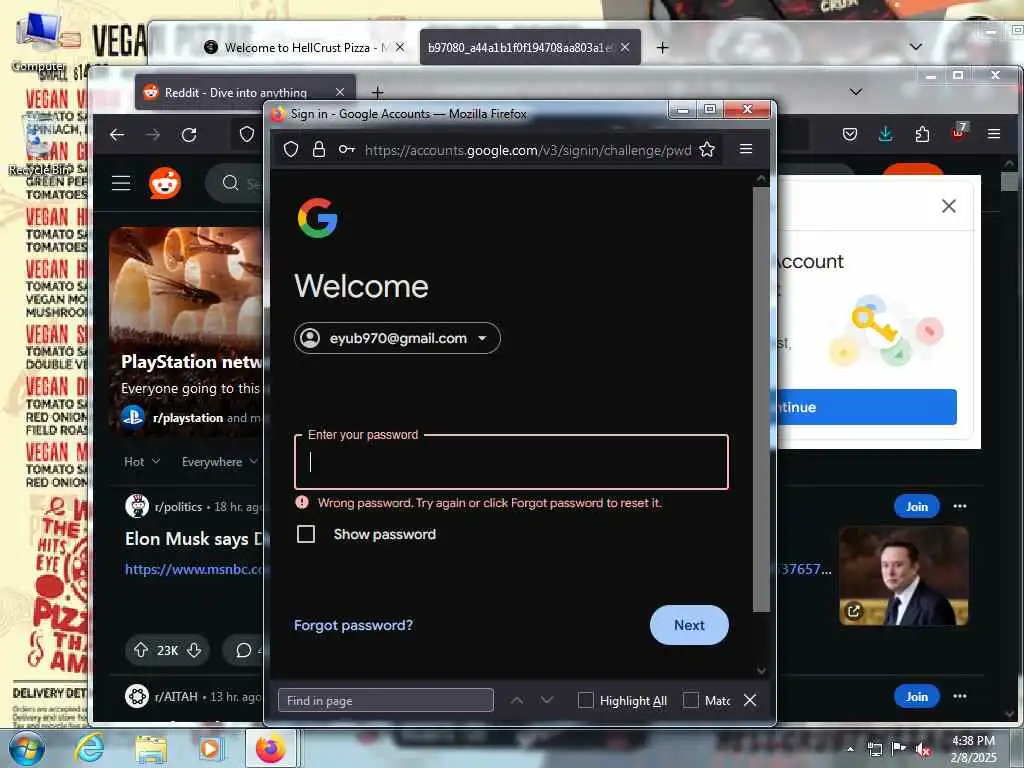Viewport: 1024px width, 768px height.
Task: Click the Find in page input
Action: [385, 700]
